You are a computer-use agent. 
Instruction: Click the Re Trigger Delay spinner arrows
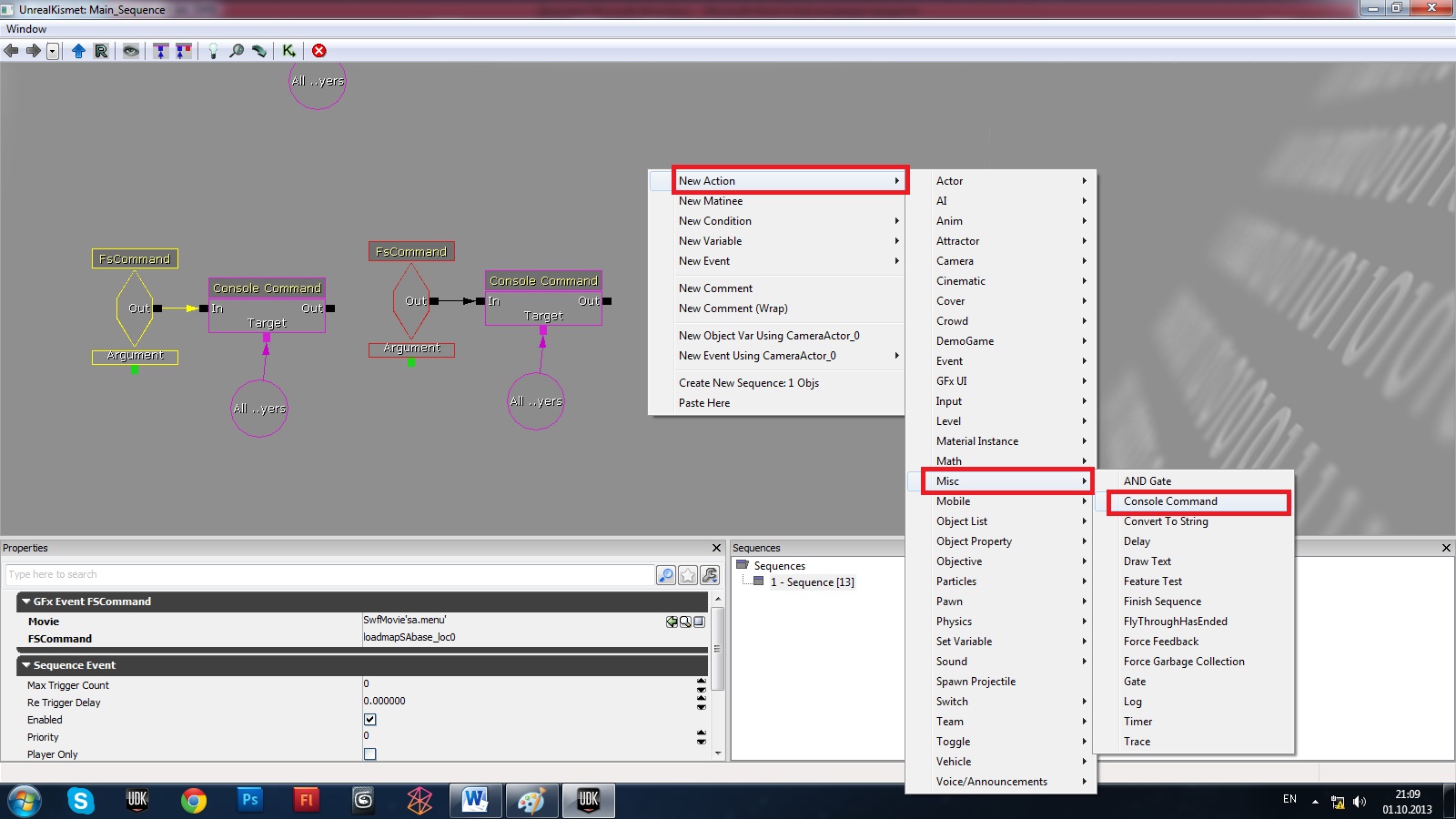(702, 703)
